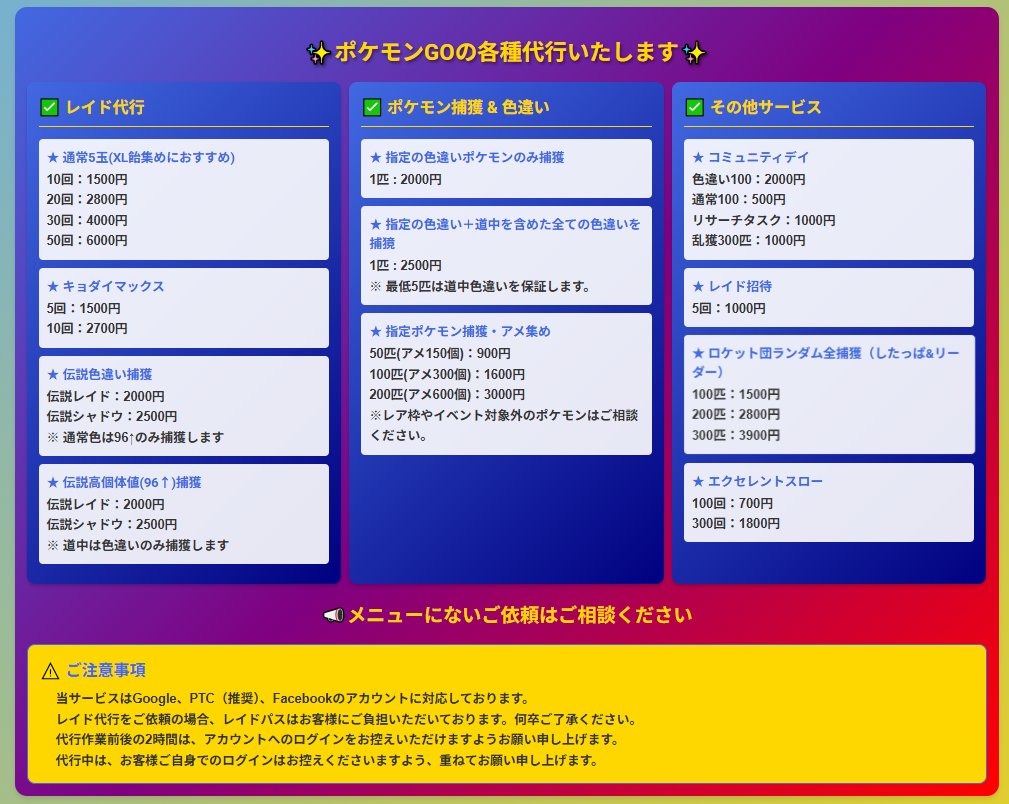
Task: Click the notice line about 代行作業前後の2時間
Action: [x=338, y=740]
